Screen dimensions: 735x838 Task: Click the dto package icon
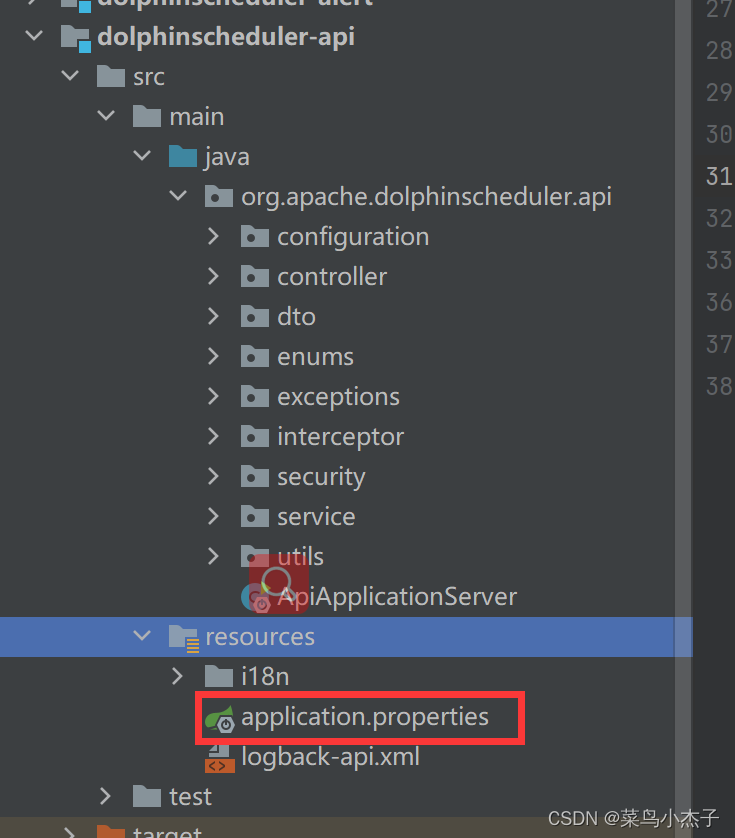[255, 316]
